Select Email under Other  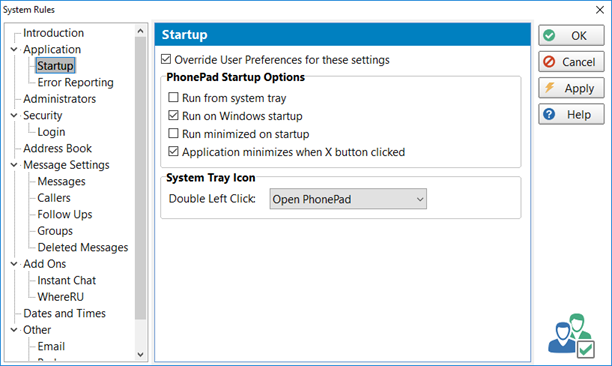pos(51,346)
